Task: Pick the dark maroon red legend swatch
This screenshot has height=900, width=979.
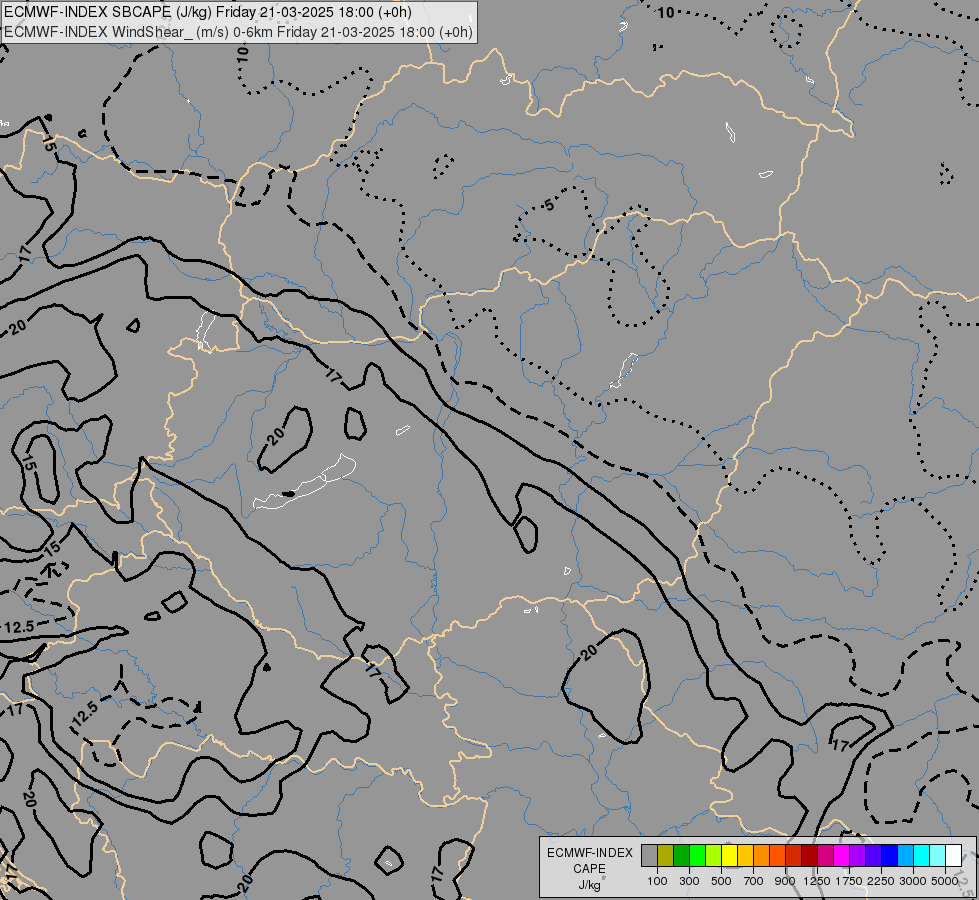Action: point(810,855)
